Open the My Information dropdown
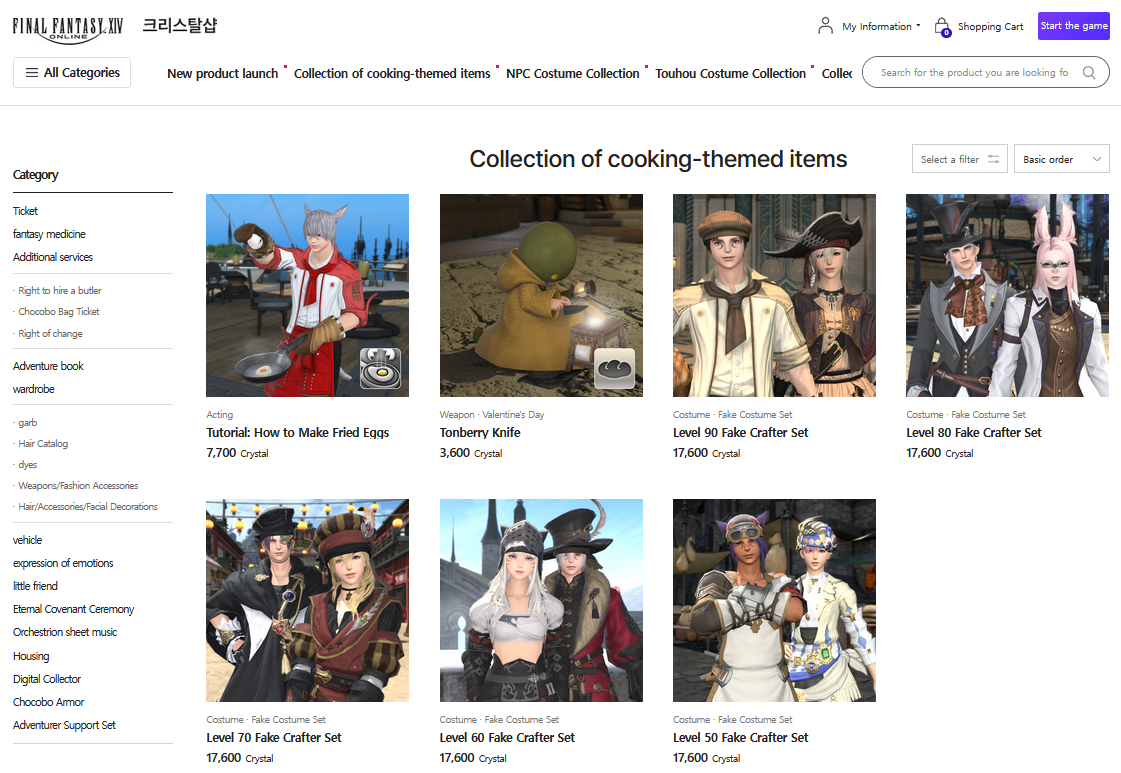The height and width of the screenshot is (773, 1121). (881, 26)
